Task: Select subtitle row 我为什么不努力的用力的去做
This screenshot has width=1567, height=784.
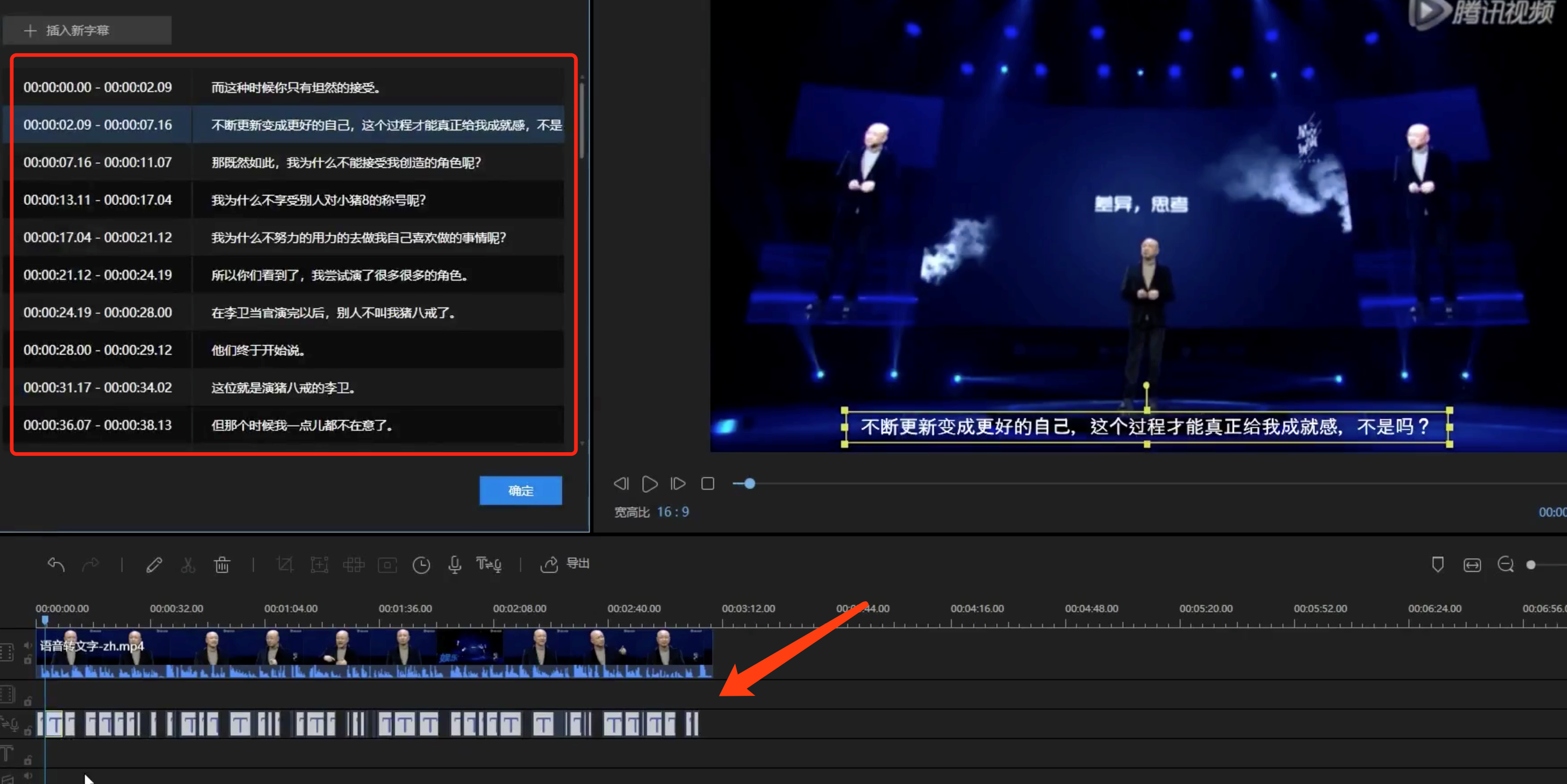Action: 283,237
